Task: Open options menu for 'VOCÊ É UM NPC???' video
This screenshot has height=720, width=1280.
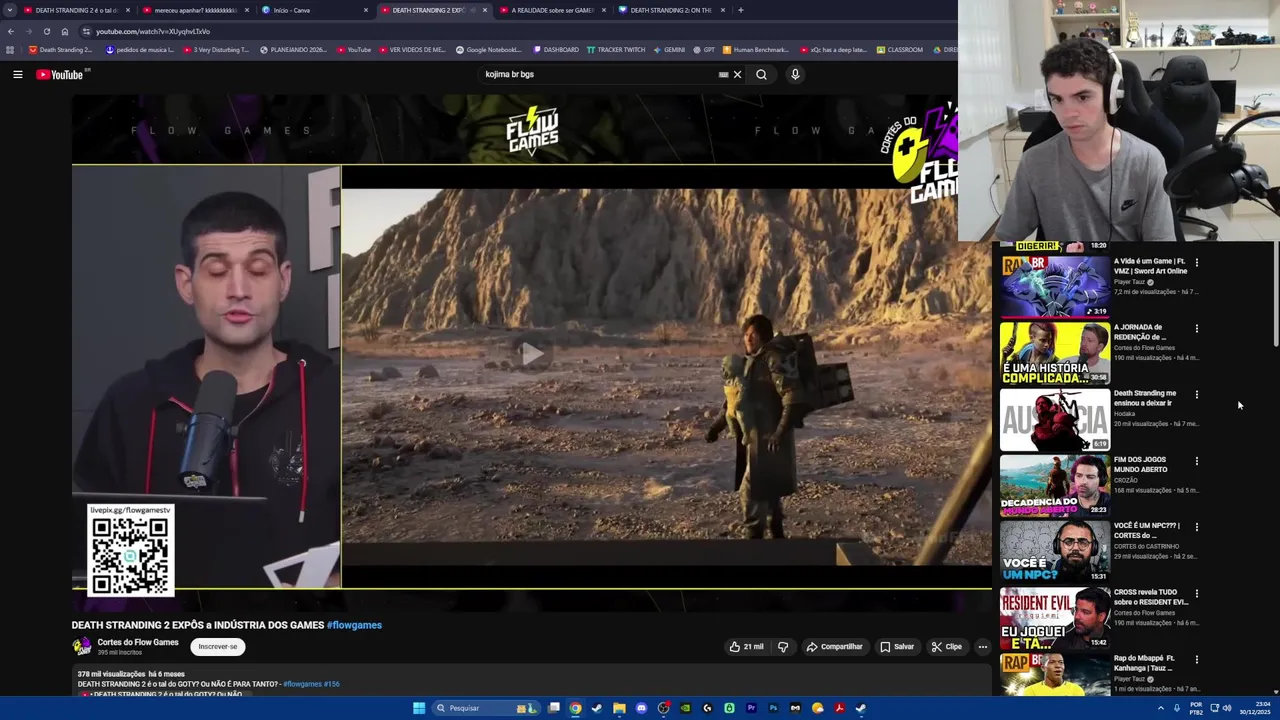Action: [x=1197, y=527]
